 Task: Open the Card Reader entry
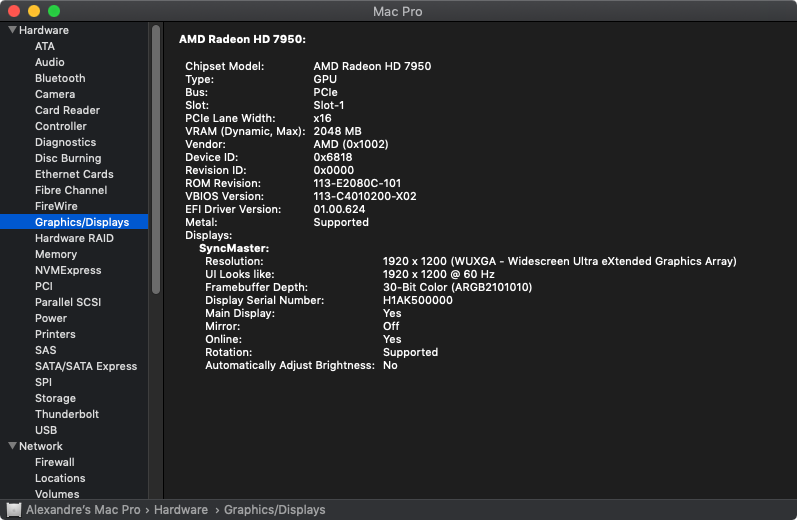[67, 110]
